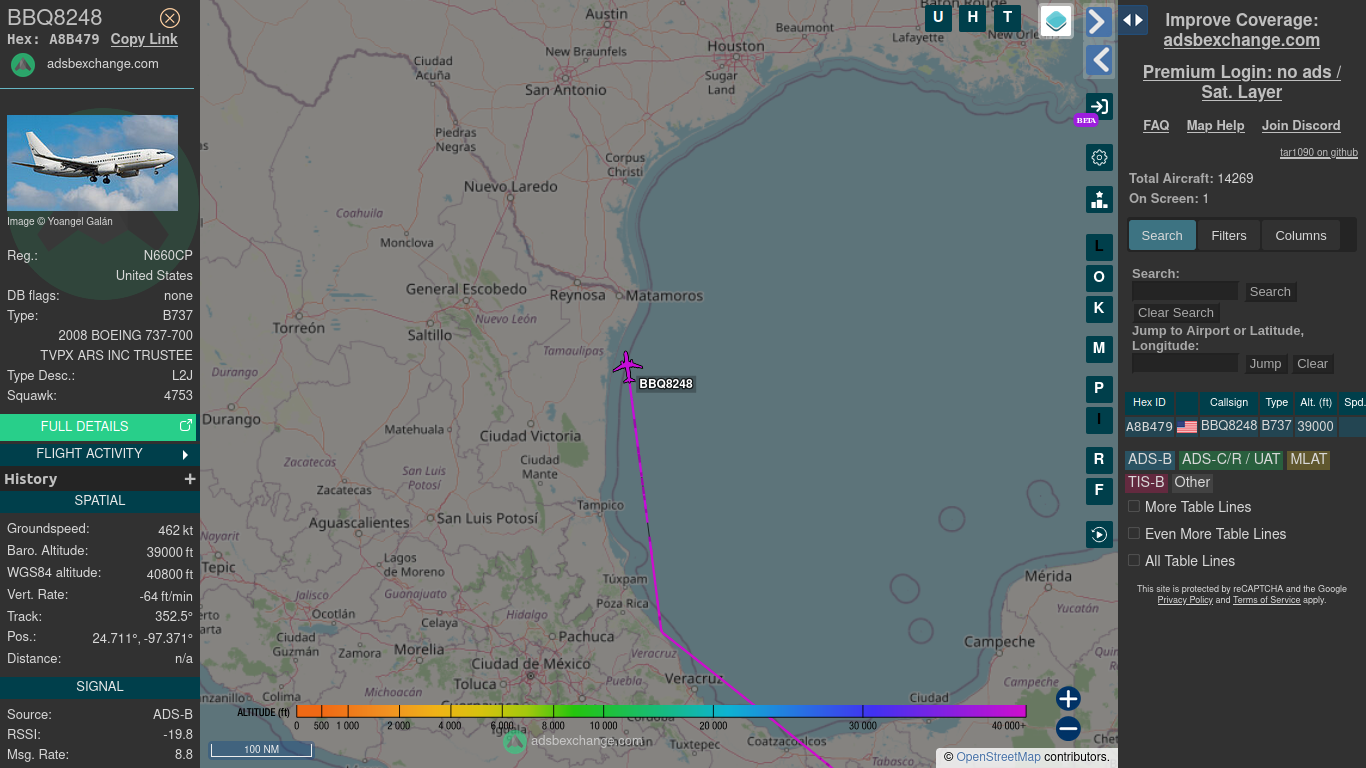Switch to the Search tab
Image resolution: width=1366 pixels, height=768 pixels.
click(x=1162, y=236)
